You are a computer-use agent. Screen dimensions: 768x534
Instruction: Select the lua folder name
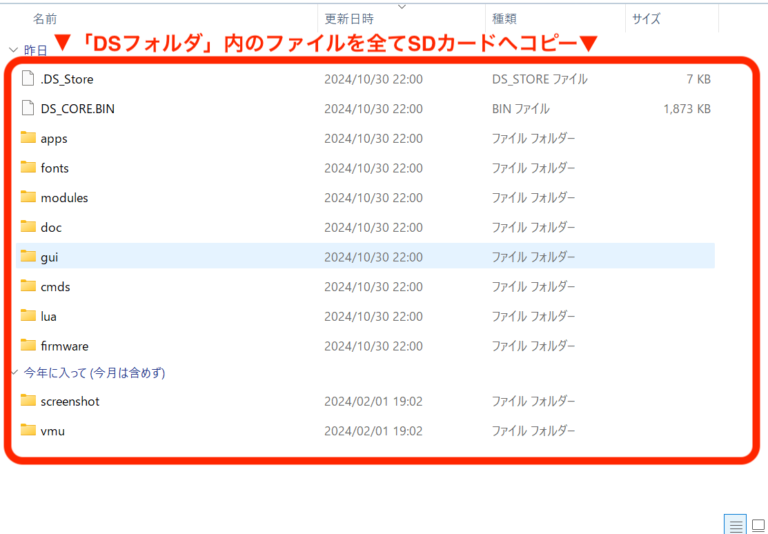(x=48, y=316)
